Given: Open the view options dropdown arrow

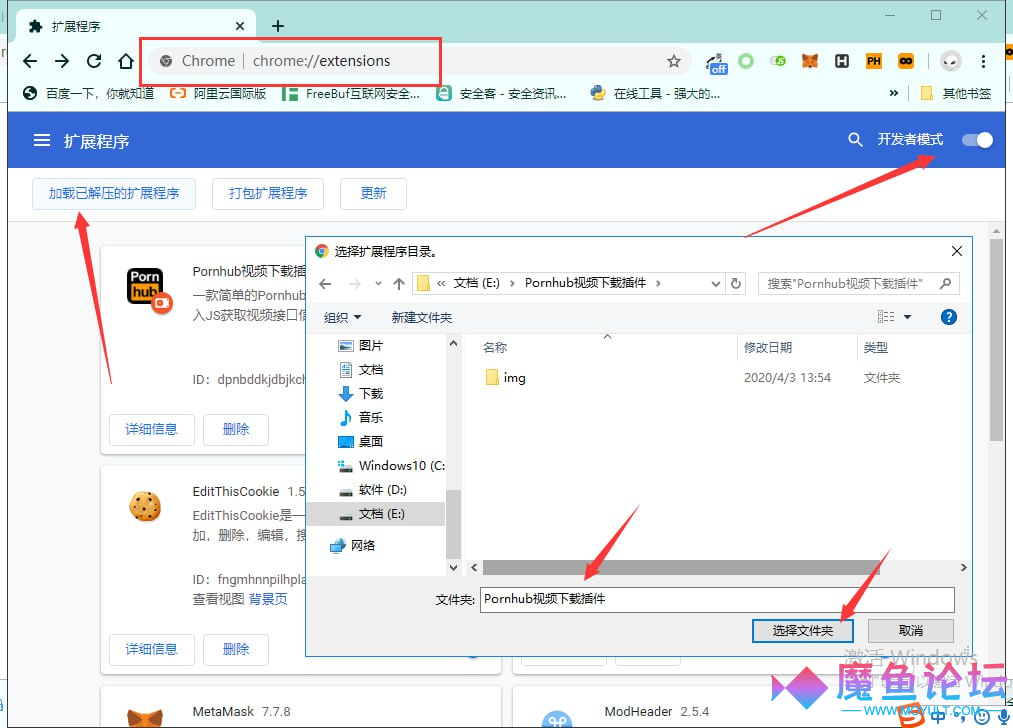Looking at the screenshot, I should (908, 317).
